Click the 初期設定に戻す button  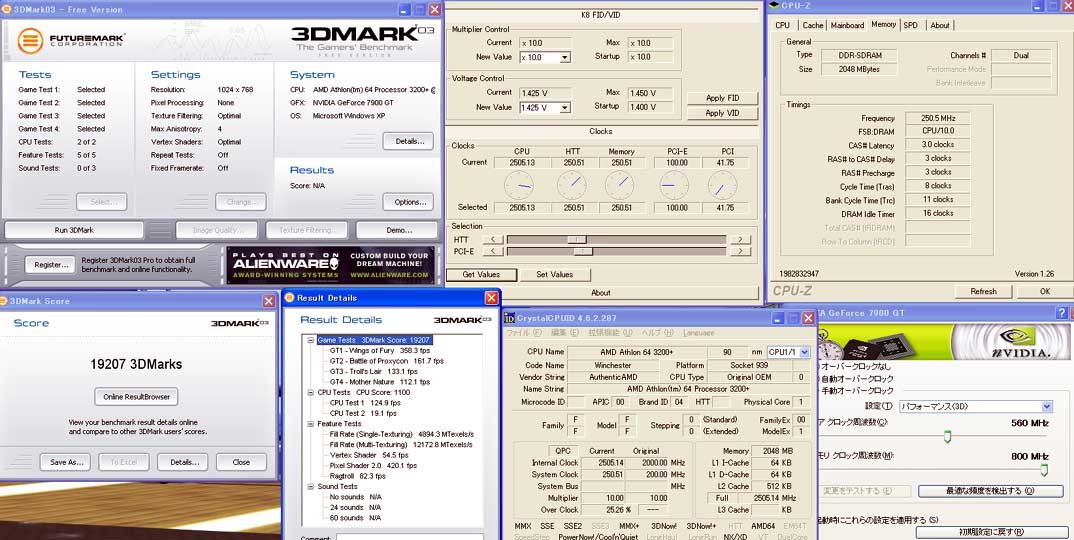(x=990, y=532)
